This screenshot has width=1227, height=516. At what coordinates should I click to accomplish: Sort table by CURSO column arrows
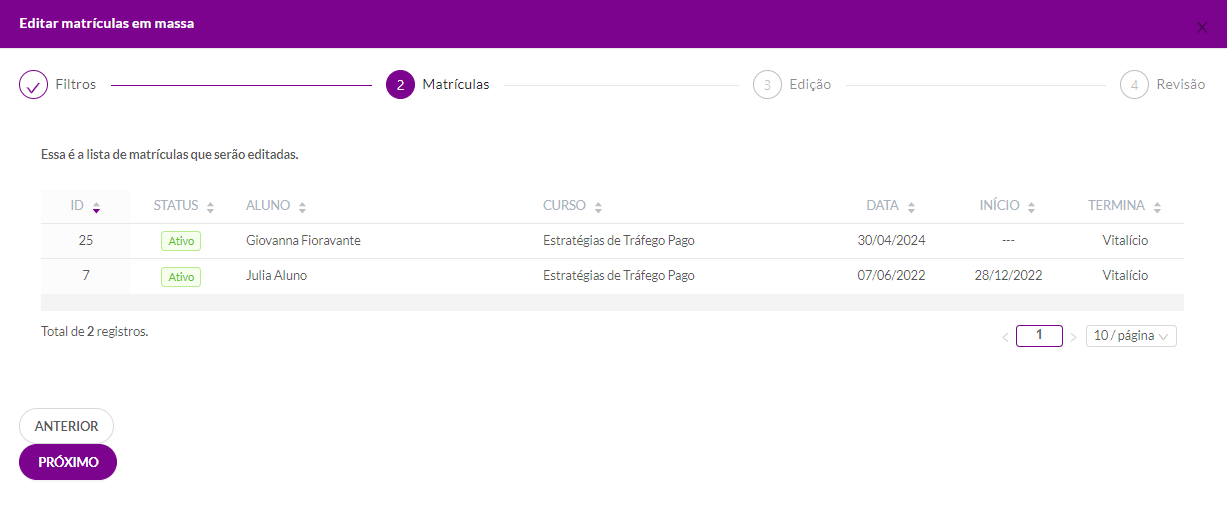click(598, 207)
